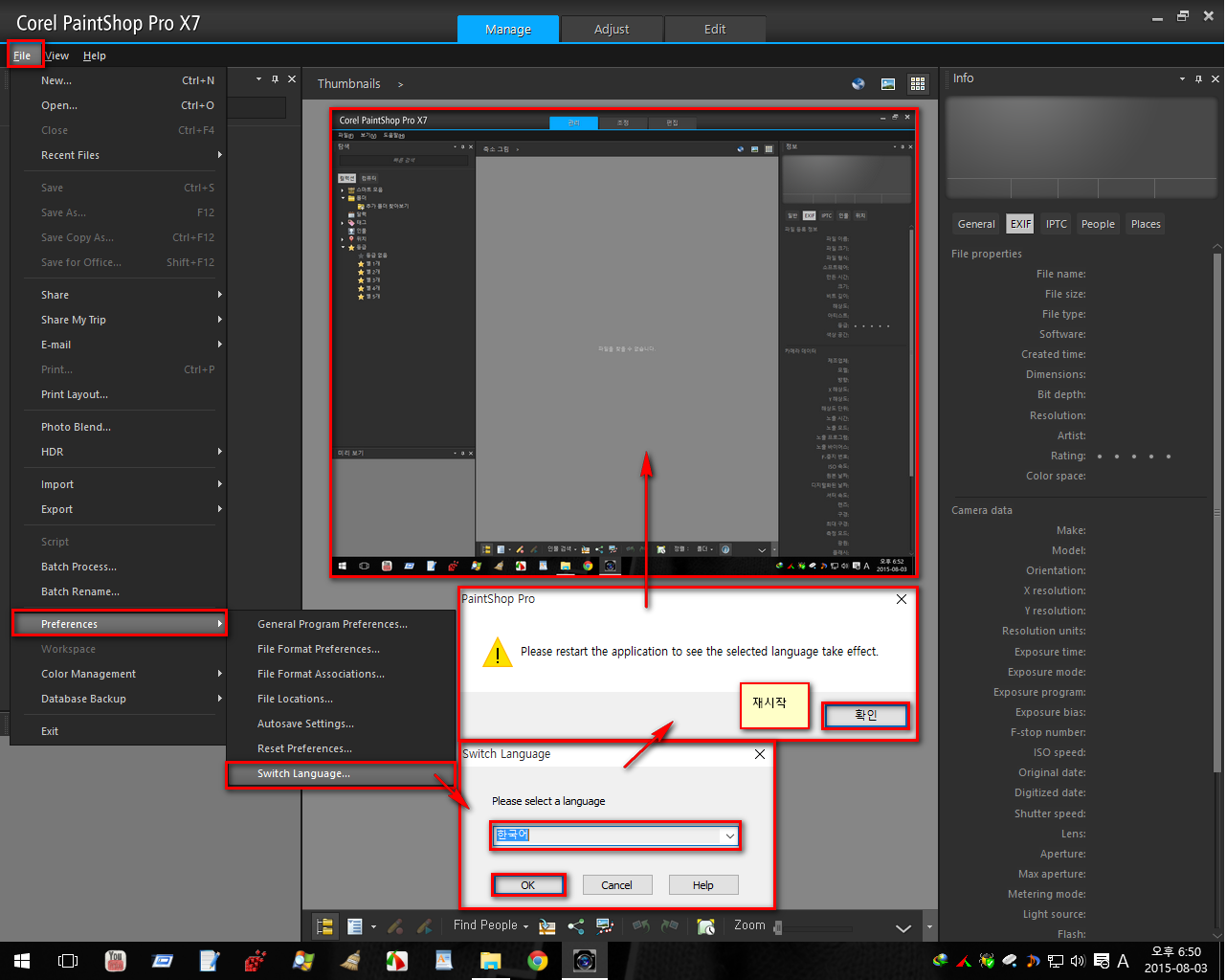The width and height of the screenshot is (1226, 980).
Task: Set the third Rating dot in Info panel
Action: pos(1134,457)
